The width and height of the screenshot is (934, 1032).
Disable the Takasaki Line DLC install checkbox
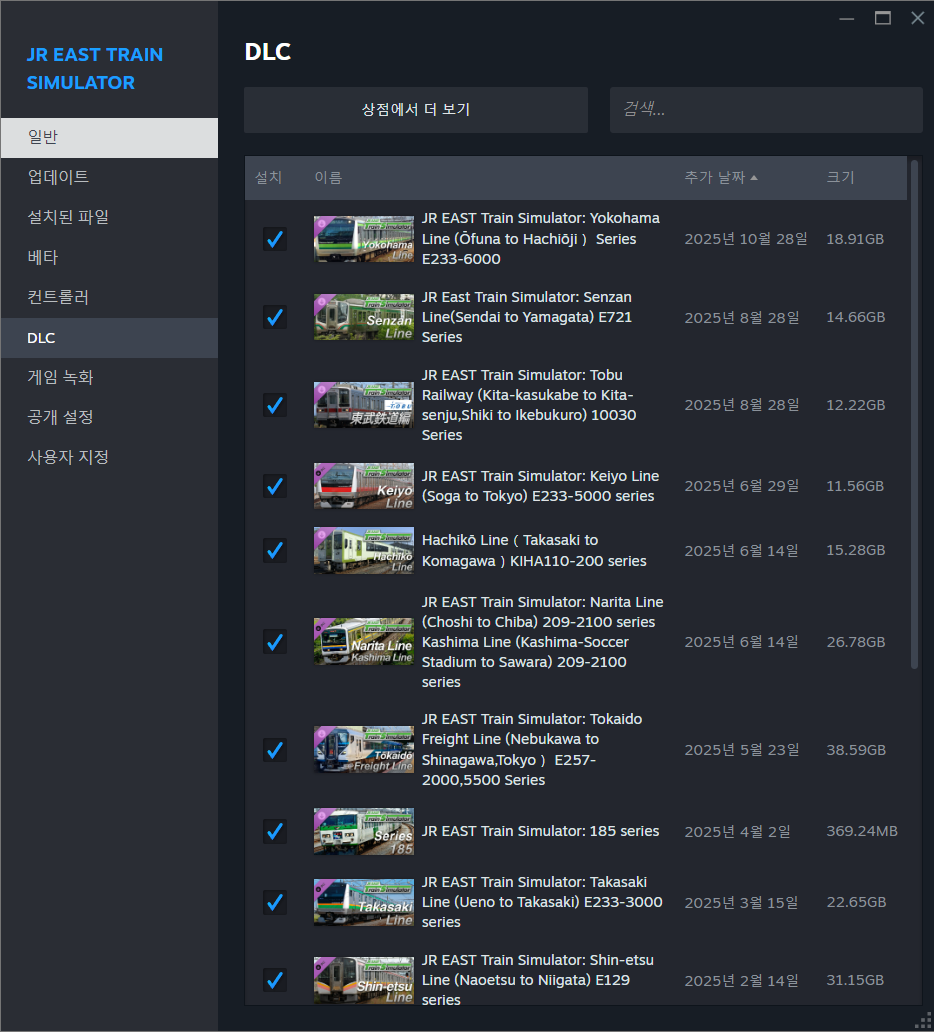click(x=274, y=902)
